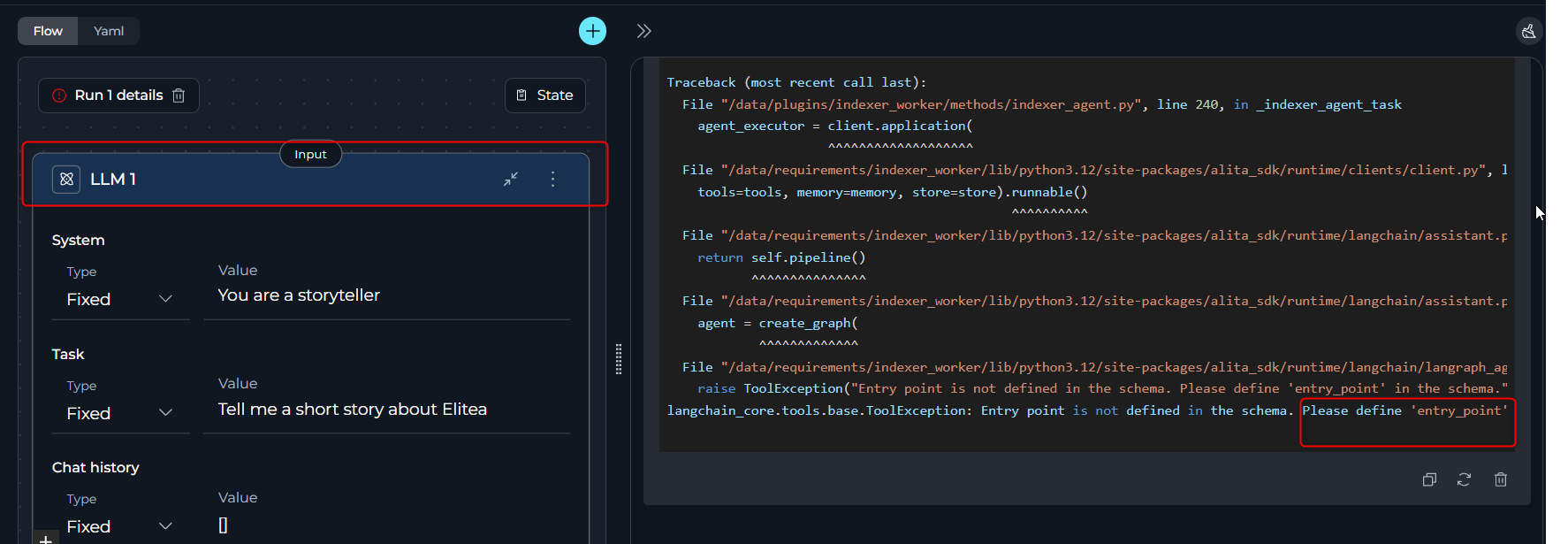Screen dimensions: 1568x544
Task: Switch to the Flow tab
Action: (x=48, y=31)
